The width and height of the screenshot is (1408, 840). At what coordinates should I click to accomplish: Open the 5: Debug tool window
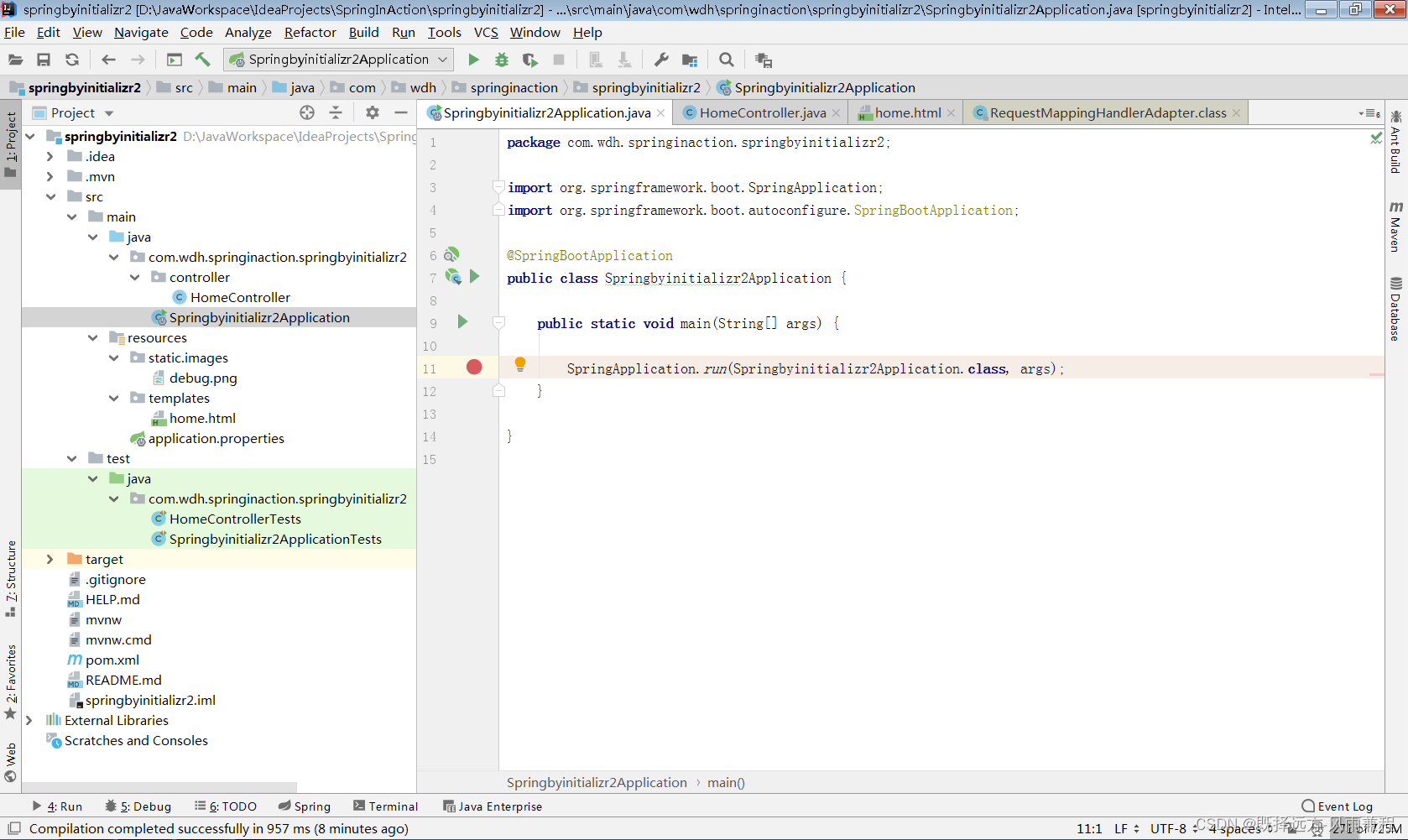pos(138,806)
